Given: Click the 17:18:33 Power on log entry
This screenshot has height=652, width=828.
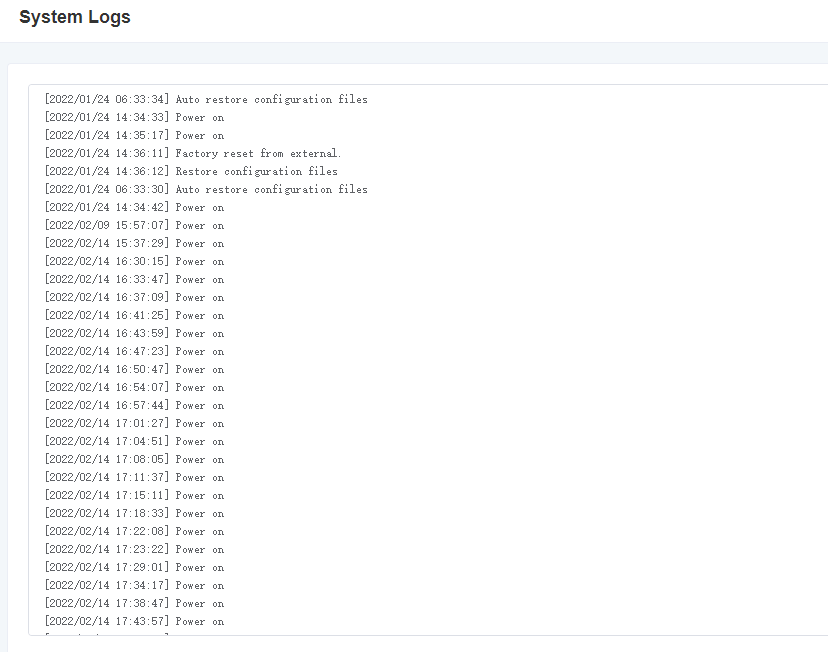Looking at the screenshot, I should pyautogui.click(x=134, y=513).
